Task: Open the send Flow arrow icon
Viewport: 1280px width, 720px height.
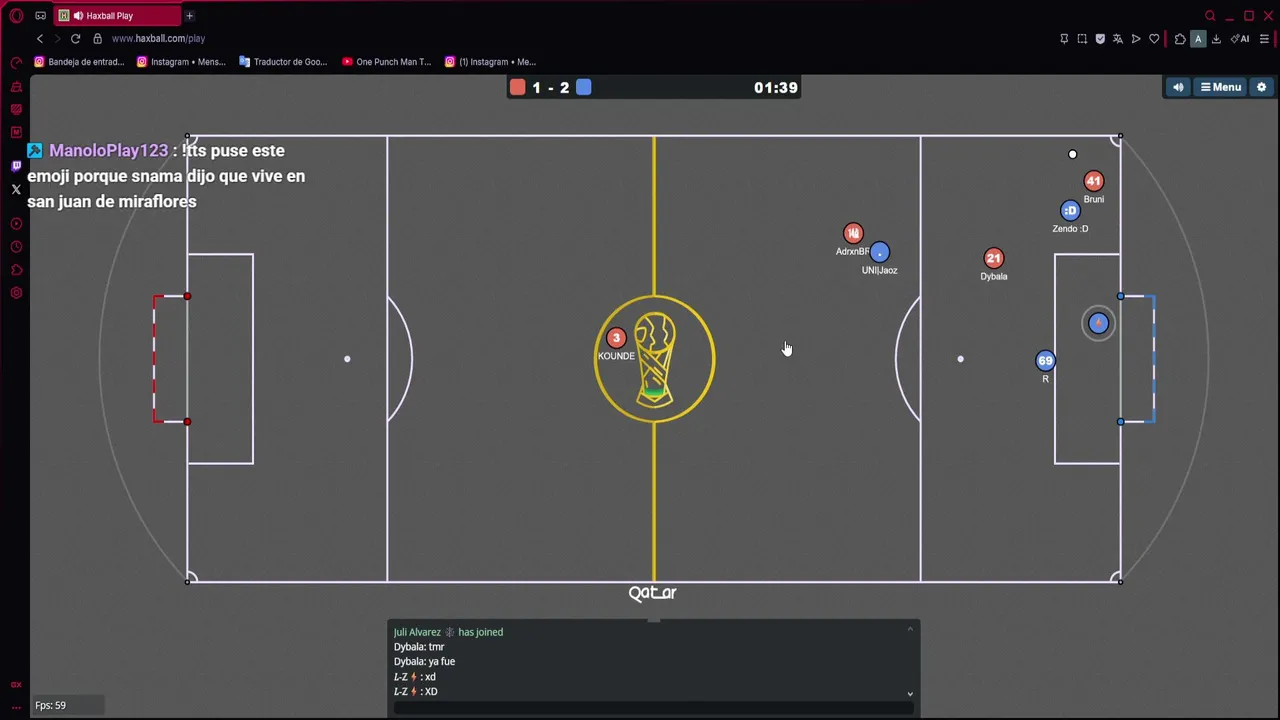Action: coord(1136,39)
